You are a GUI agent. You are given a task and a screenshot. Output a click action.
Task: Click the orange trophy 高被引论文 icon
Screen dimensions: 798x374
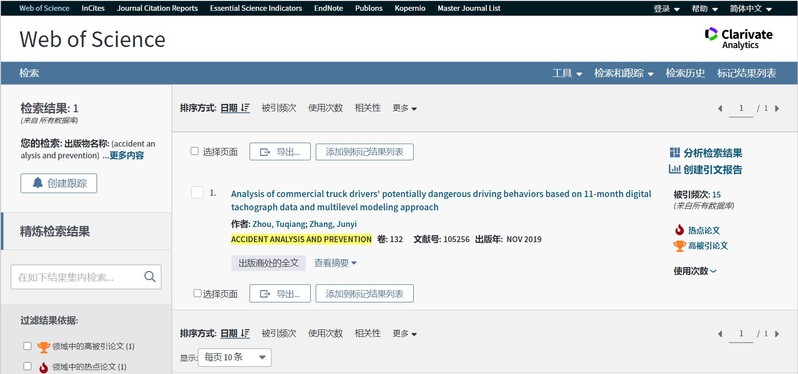pyautogui.click(x=679, y=246)
